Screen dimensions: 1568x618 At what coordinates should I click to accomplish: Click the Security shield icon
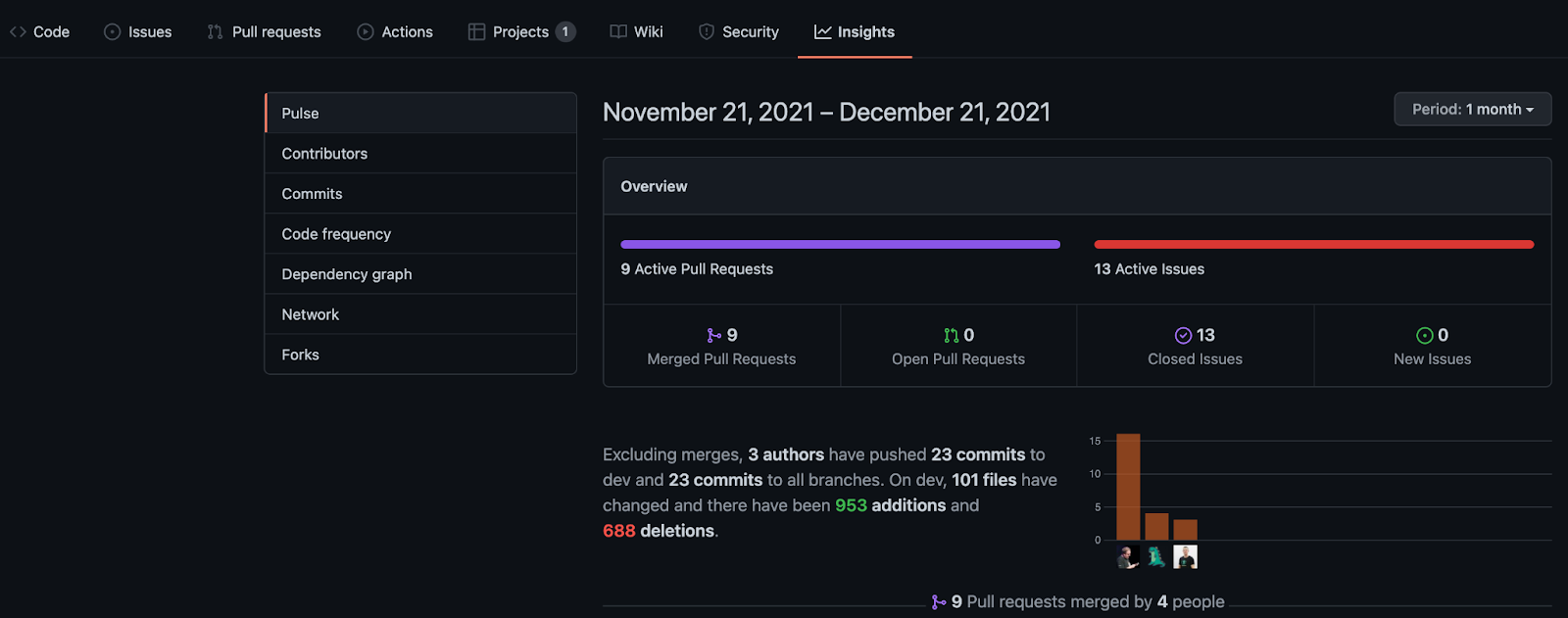tap(707, 32)
